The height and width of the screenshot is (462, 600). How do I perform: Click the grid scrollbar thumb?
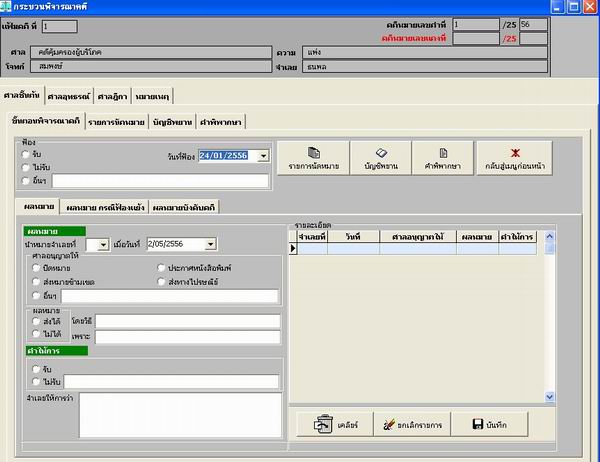(549, 248)
